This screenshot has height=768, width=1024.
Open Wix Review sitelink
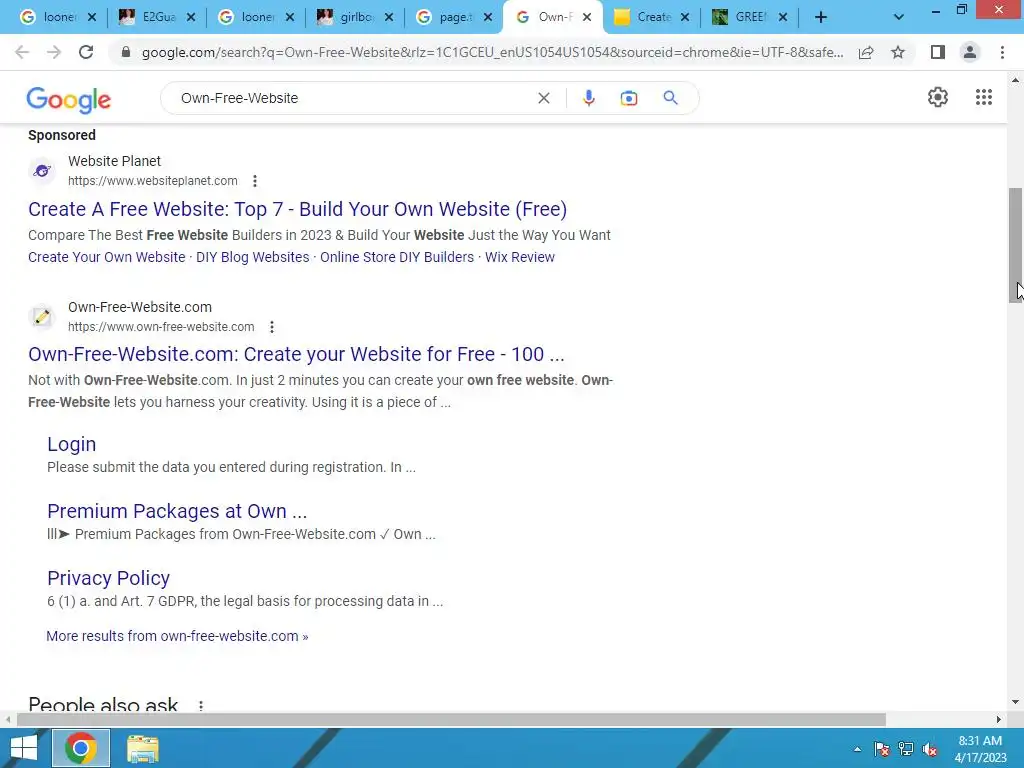[x=520, y=257]
